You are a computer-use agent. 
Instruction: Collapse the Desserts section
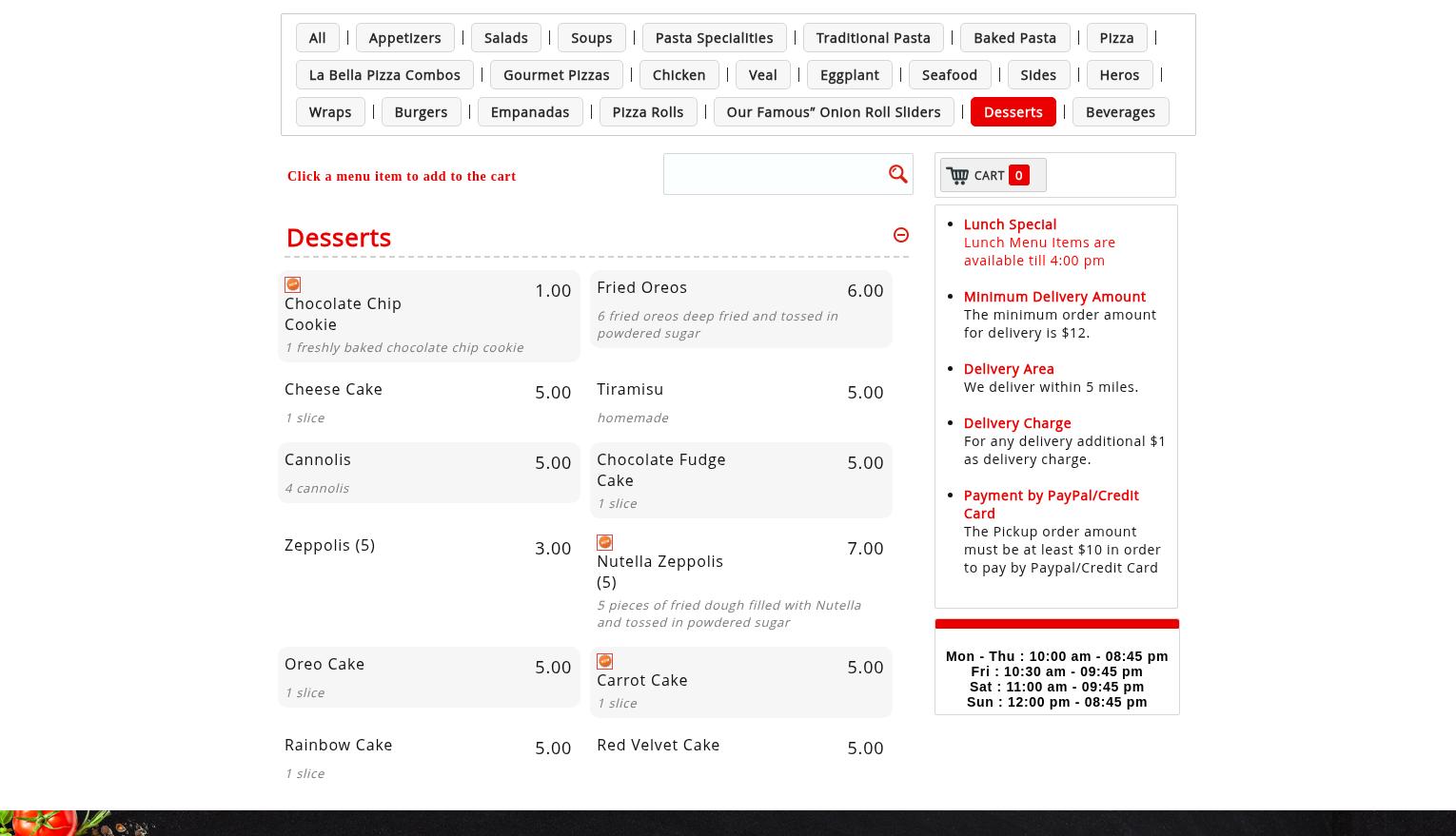click(900, 235)
